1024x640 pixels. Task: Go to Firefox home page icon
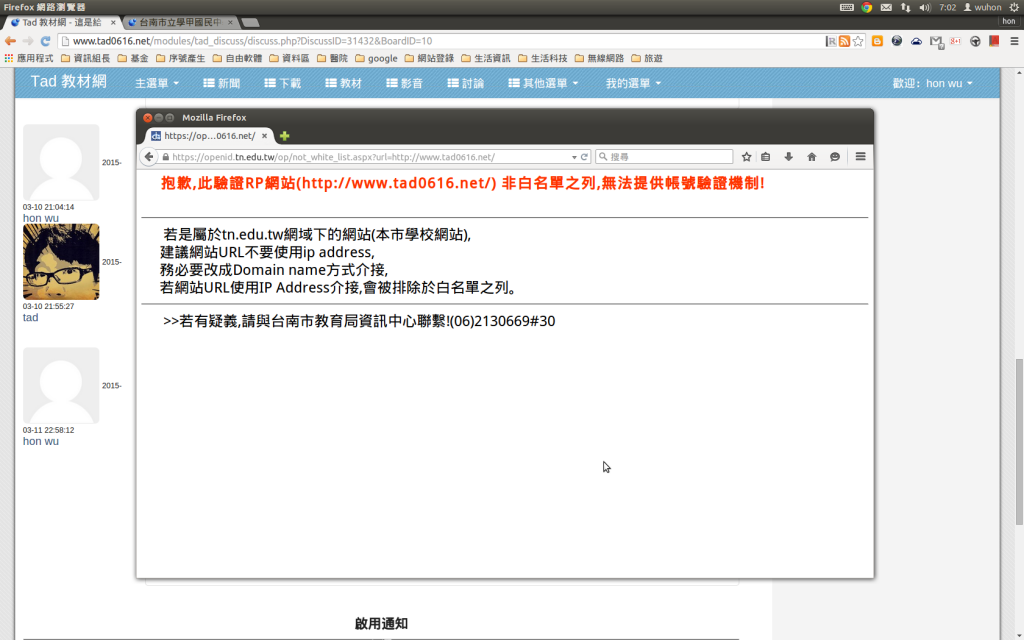pos(811,157)
